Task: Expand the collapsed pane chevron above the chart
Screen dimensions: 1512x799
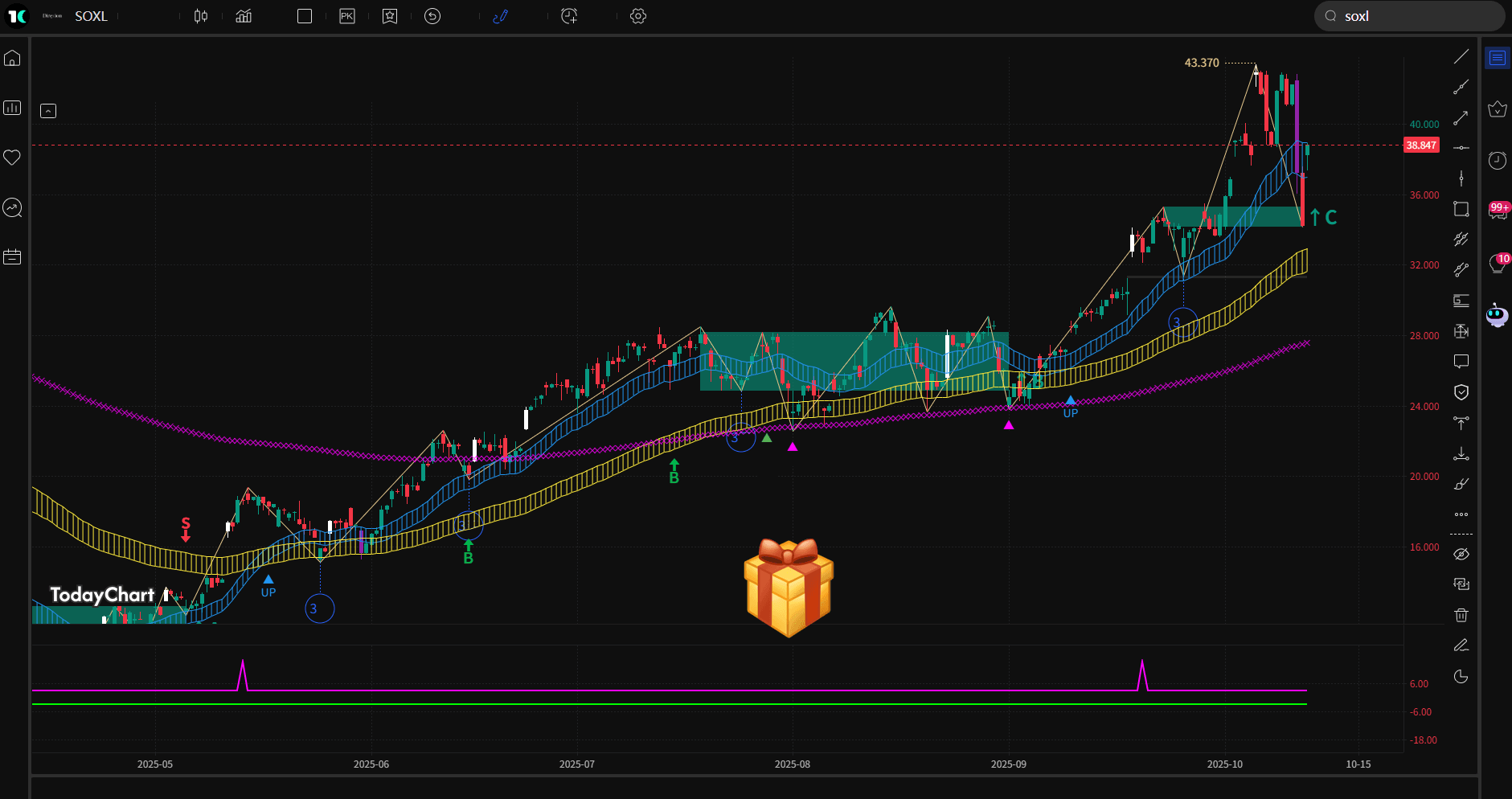Action: coord(48,111)
